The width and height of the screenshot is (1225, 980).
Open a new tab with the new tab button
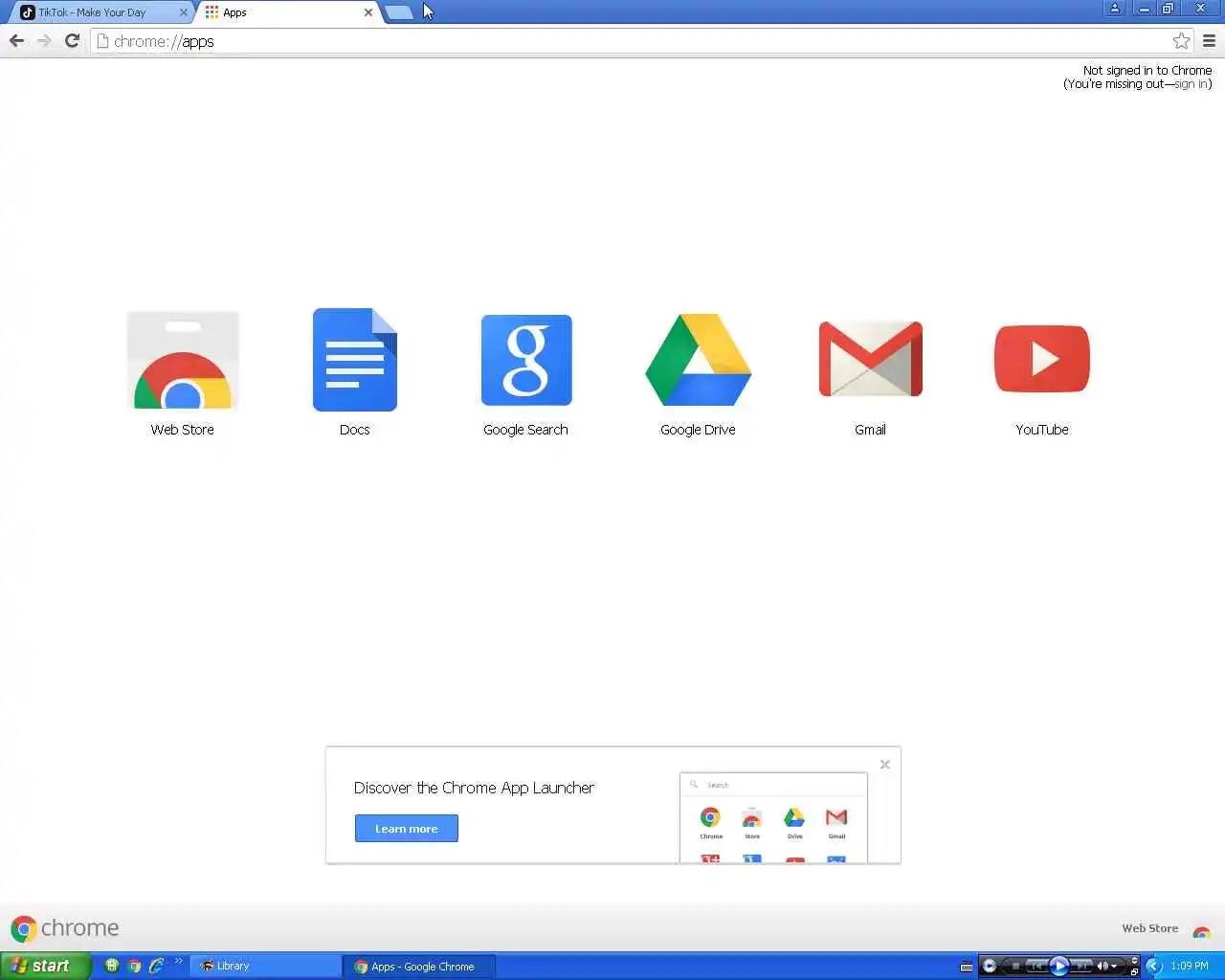point(399,12)
